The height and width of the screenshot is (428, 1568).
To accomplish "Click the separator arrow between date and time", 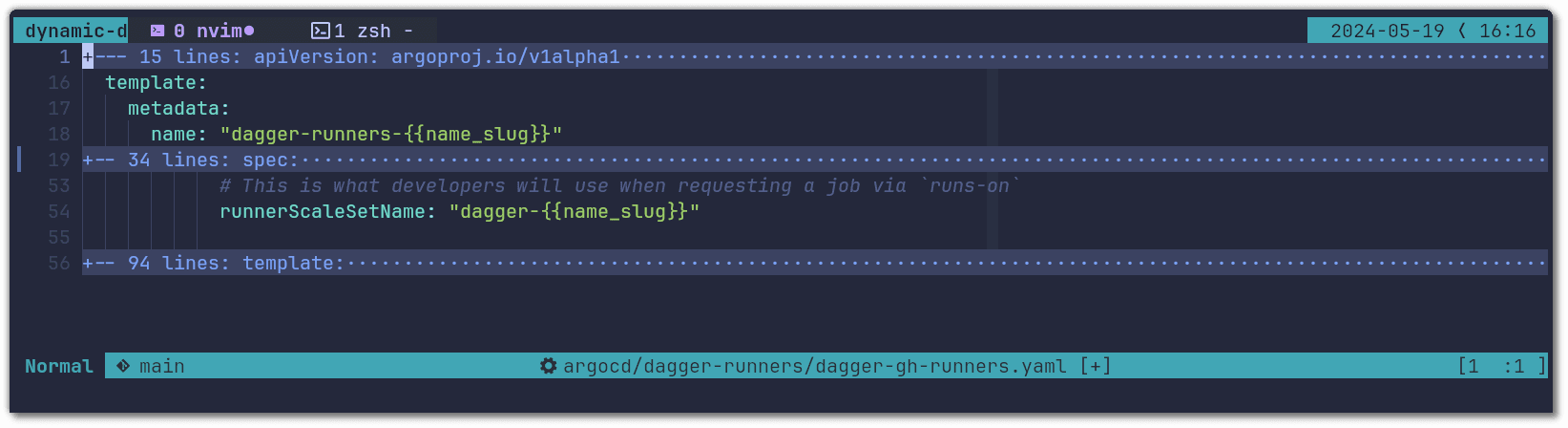I will point(1462,31).
